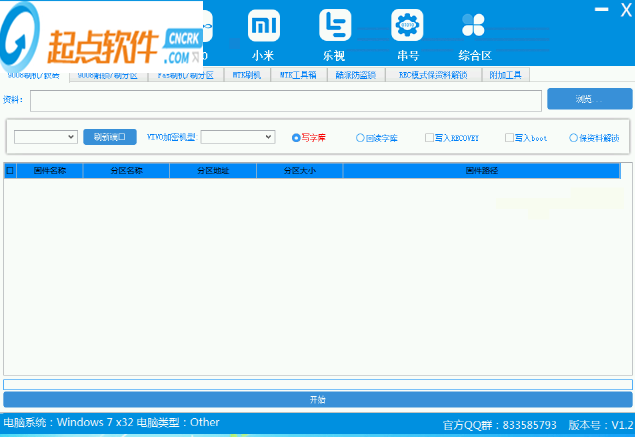Viewport: 635px width, 437px height.
Task: Minimize the window with the dash button
Action: click(601, 9)
